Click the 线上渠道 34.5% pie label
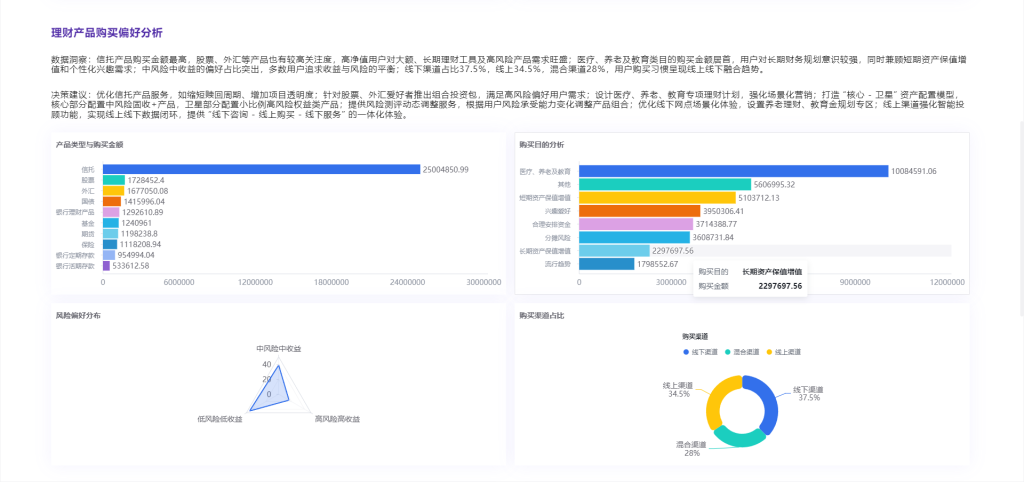The width and height of the screenshot is (1024, 482). point(679,390)
